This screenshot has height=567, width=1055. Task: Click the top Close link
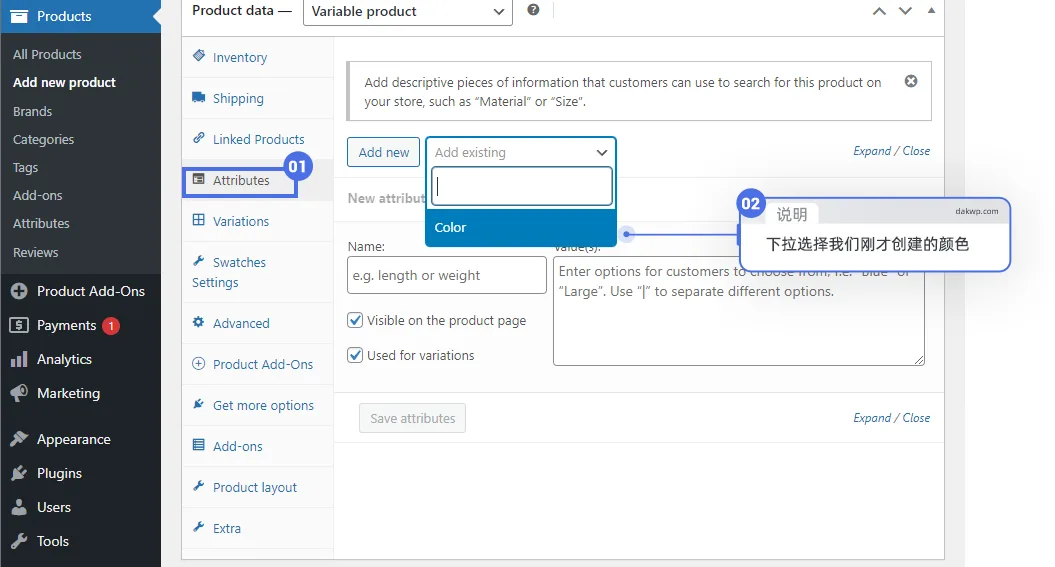(916, 151)
